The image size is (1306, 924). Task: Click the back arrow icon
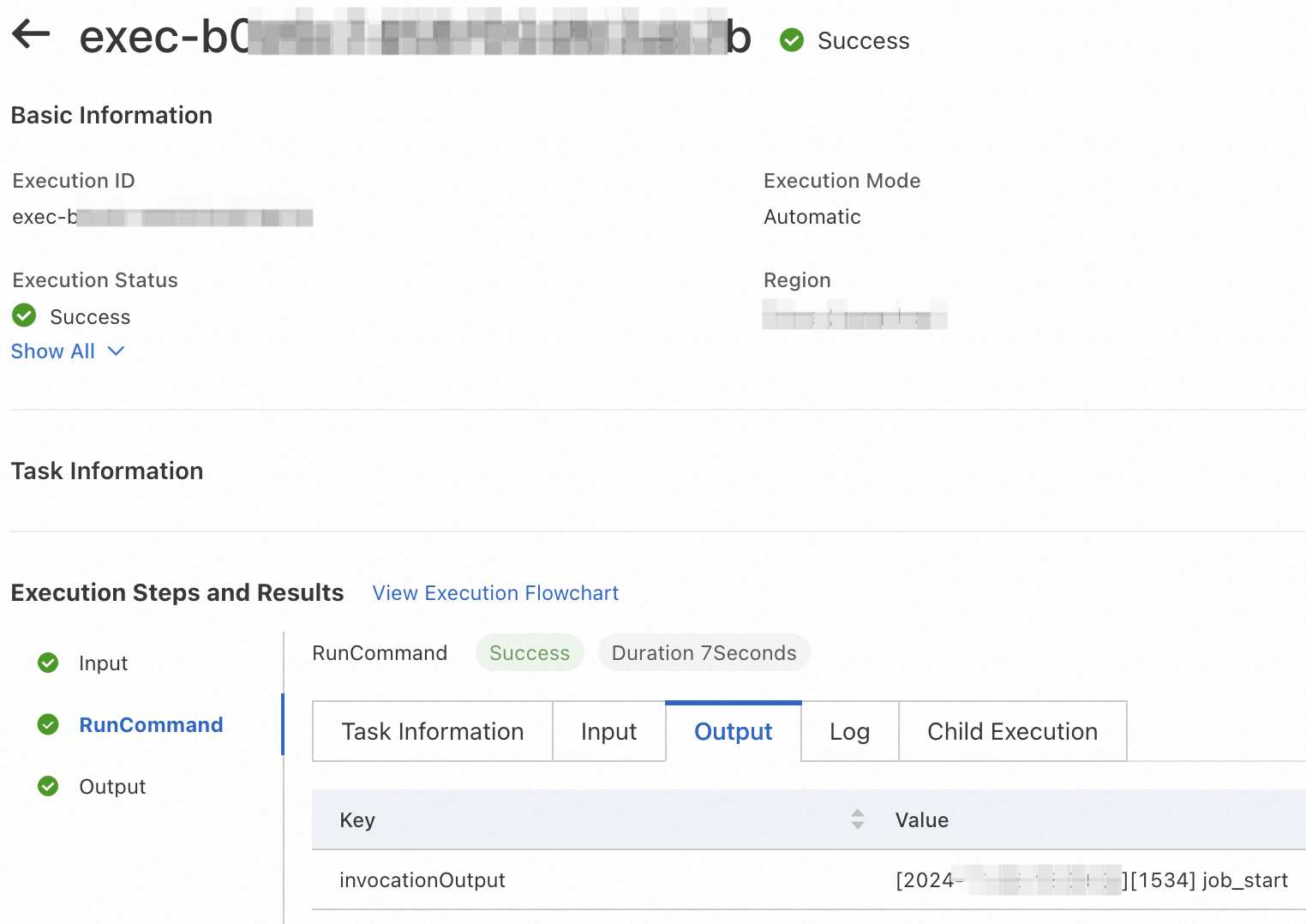click(x=31, y=35)
